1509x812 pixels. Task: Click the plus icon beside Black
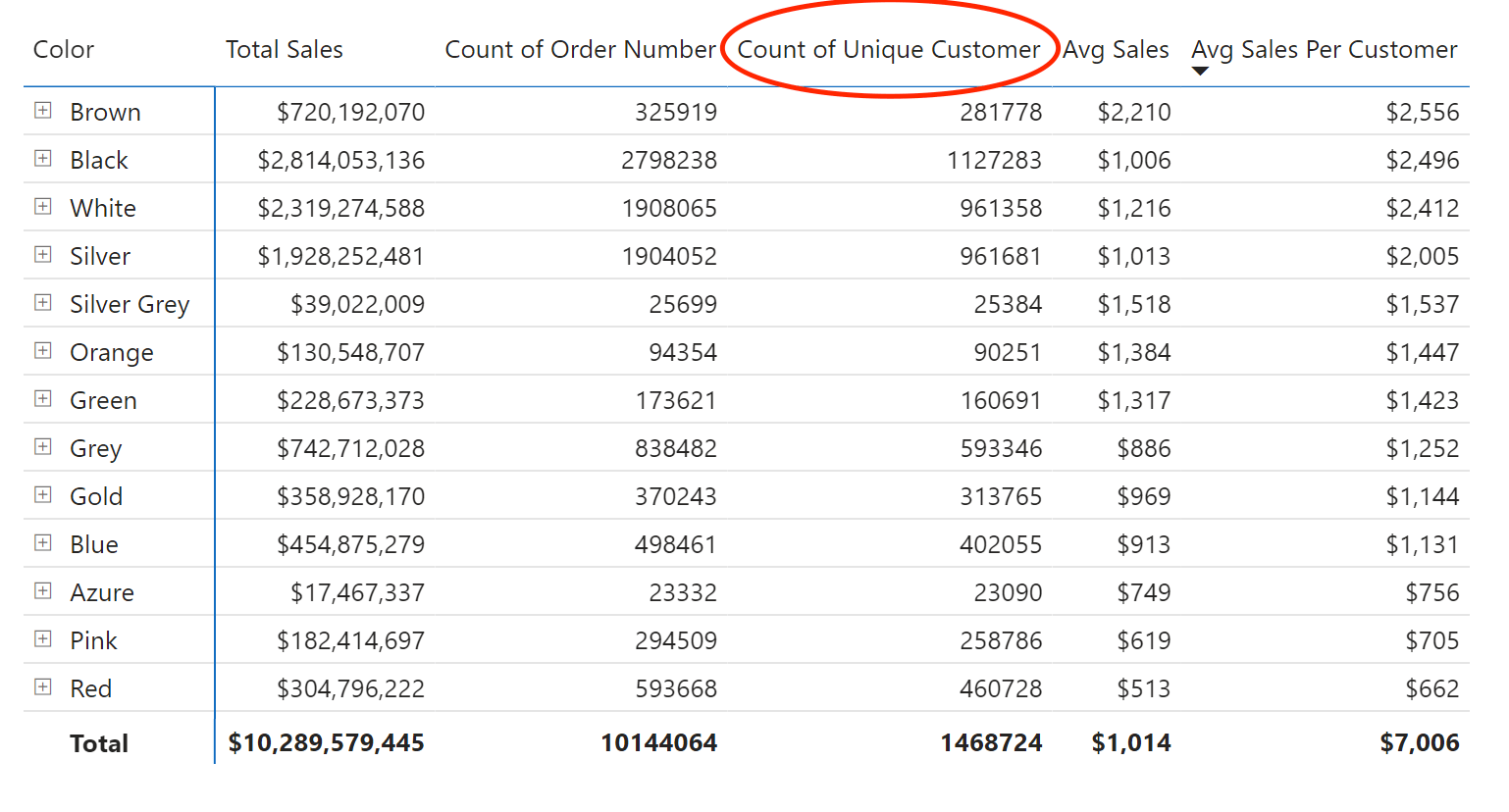pos(42,159)
